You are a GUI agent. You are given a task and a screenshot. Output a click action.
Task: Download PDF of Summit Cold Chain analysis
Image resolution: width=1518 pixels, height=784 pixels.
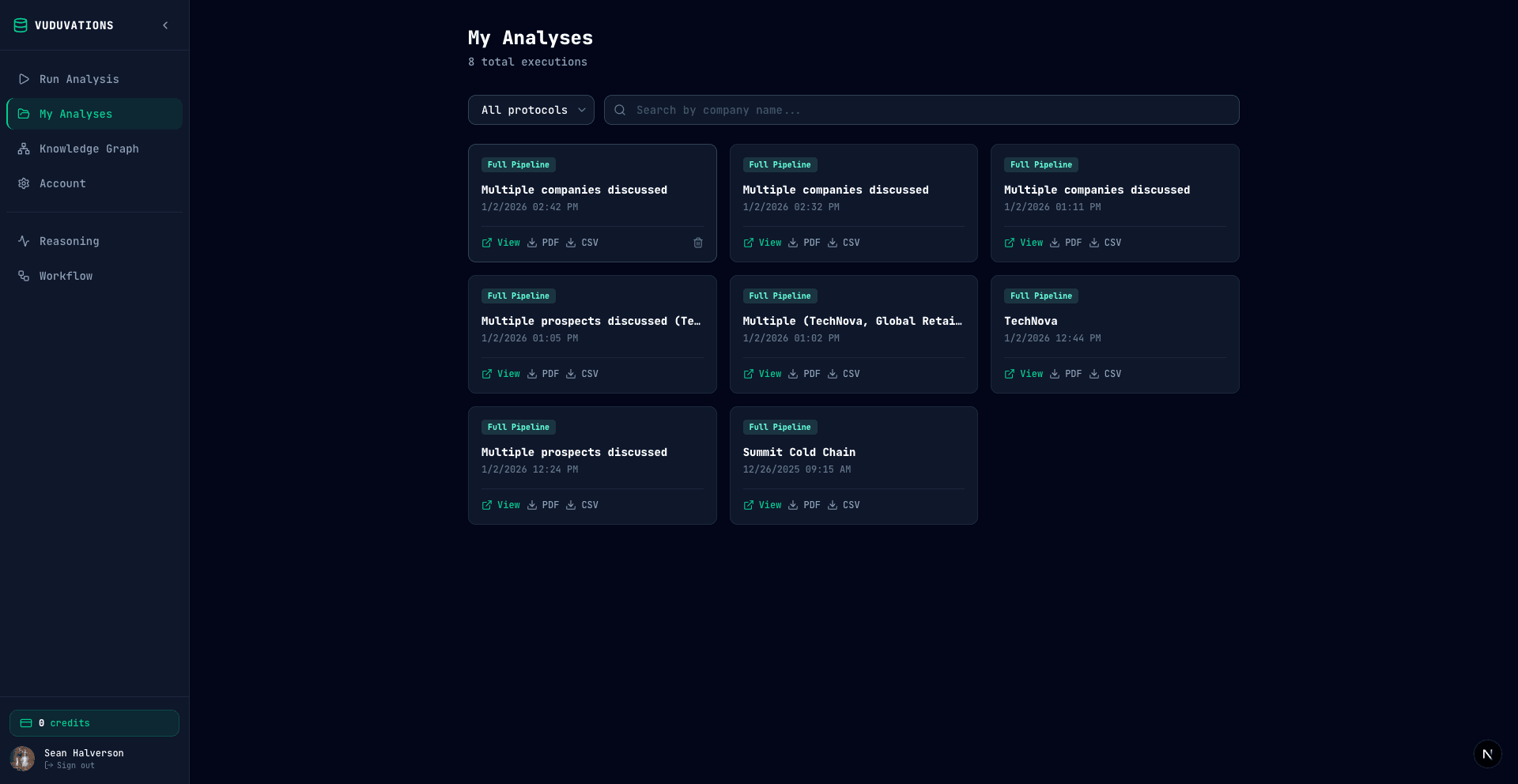pyautogui.click(x=804, y=505)
